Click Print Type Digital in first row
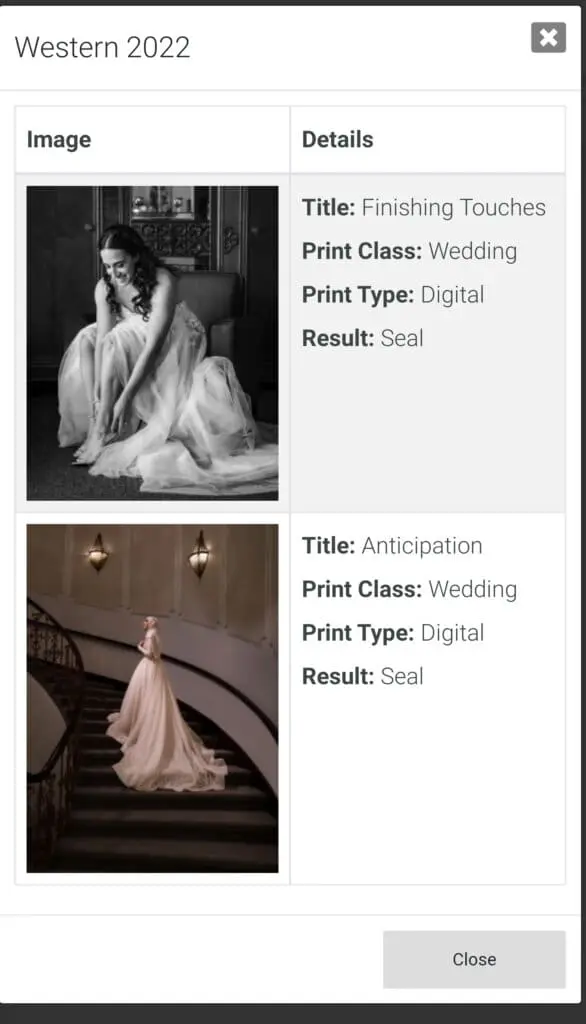This screenshot has width=586, height=1024. [x=393, y=295]
